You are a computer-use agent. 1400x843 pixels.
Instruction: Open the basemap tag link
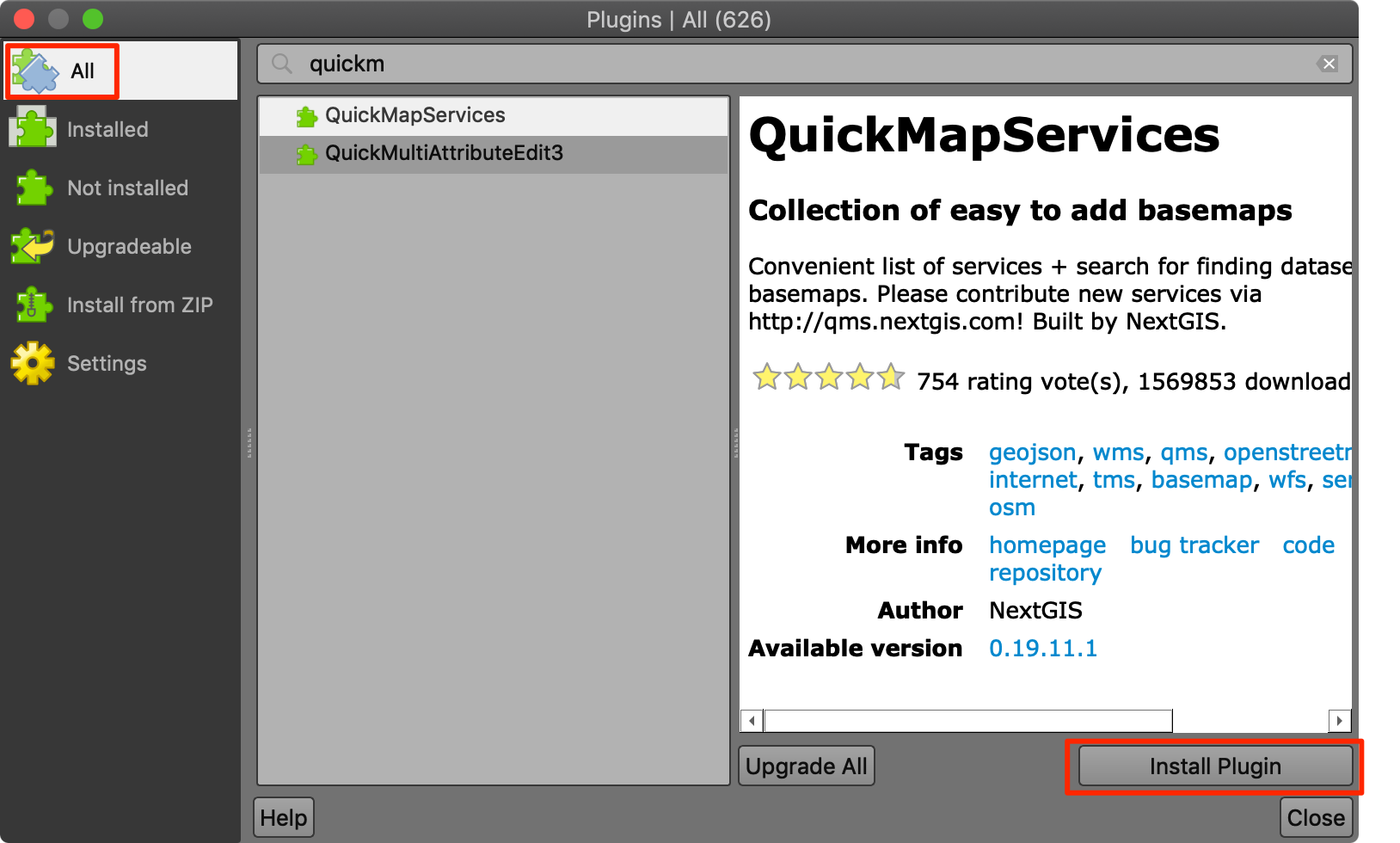[x=1201, y=480]
